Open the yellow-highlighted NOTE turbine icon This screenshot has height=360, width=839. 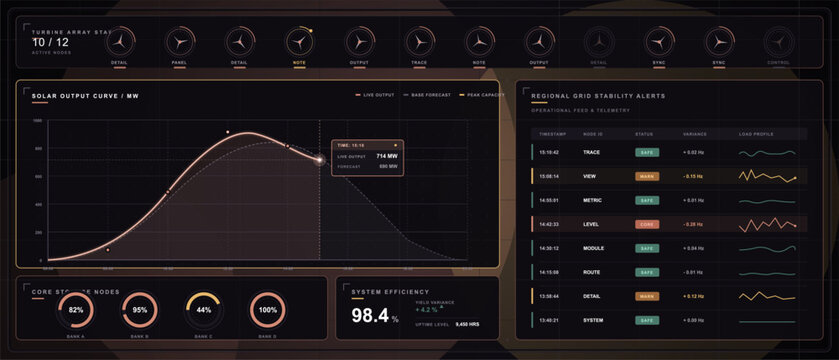[300, 41]
